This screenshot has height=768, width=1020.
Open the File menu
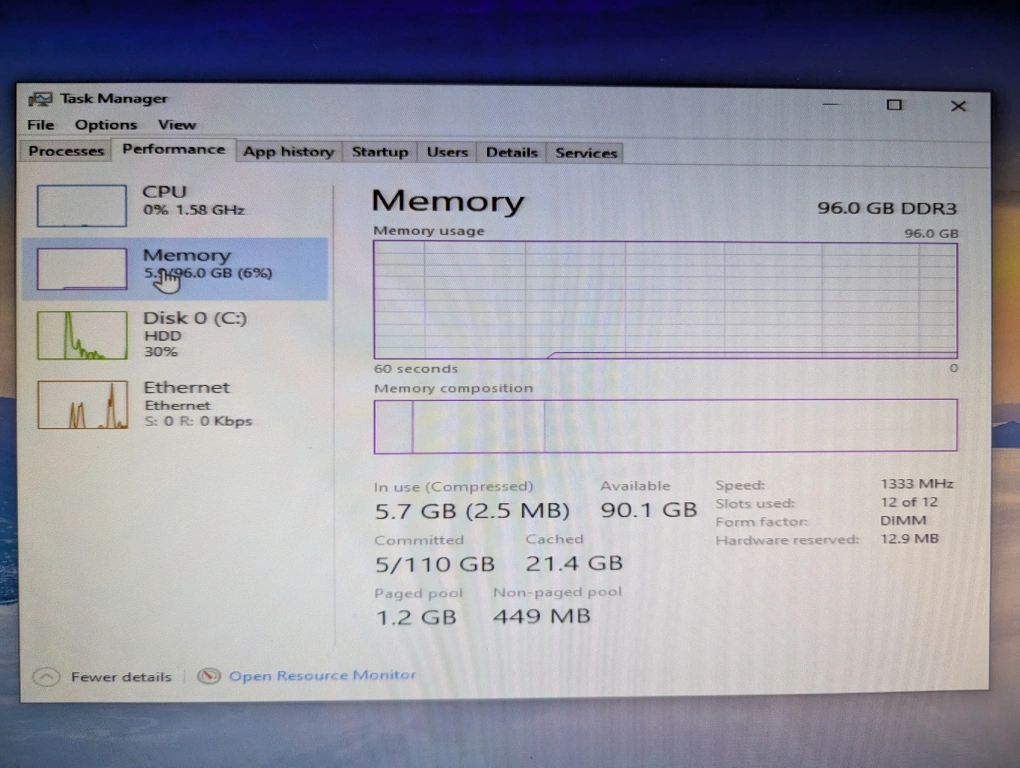(41, 125)
